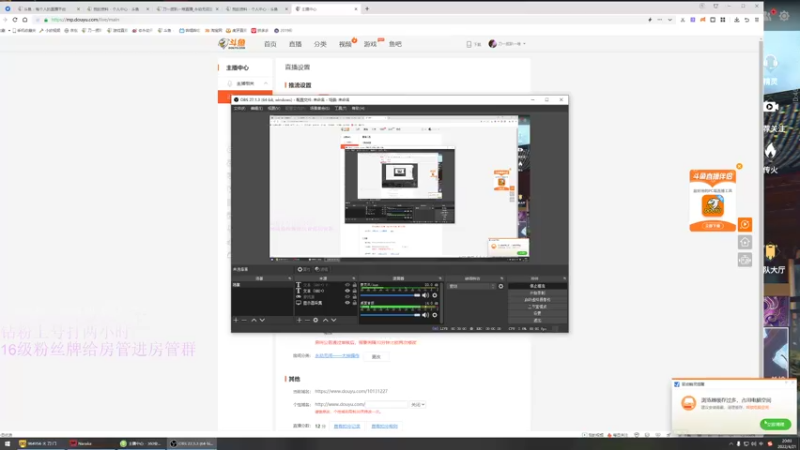Image resolution: width=800 pixels, height=450 pixels.
Task: Click green button in bottom-right popup
Action: pyautogui.click(x=775, y=424)
